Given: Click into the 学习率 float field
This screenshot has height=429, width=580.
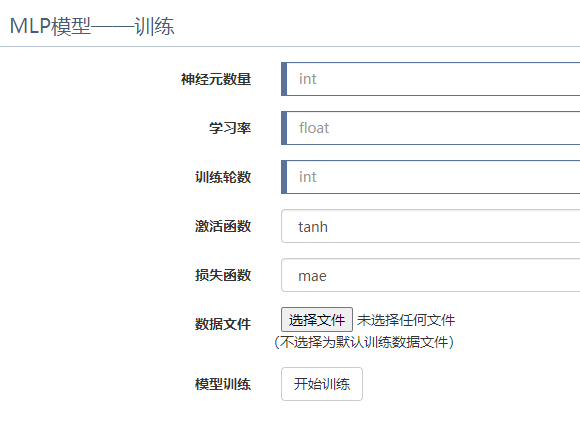Looking at the screenshot, I should point(431,128).
